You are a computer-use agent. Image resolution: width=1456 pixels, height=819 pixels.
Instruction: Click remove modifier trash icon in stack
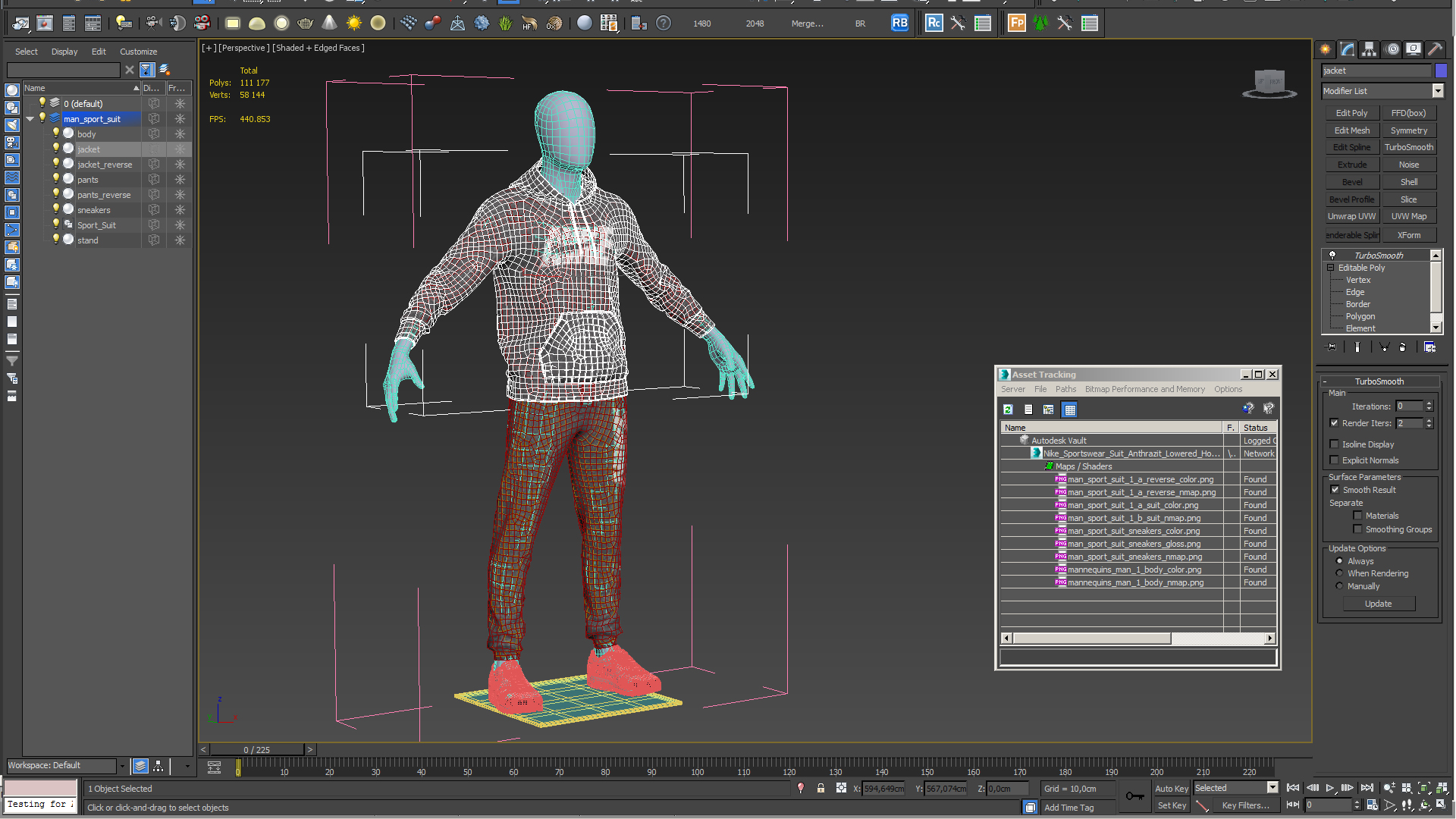1403,347
